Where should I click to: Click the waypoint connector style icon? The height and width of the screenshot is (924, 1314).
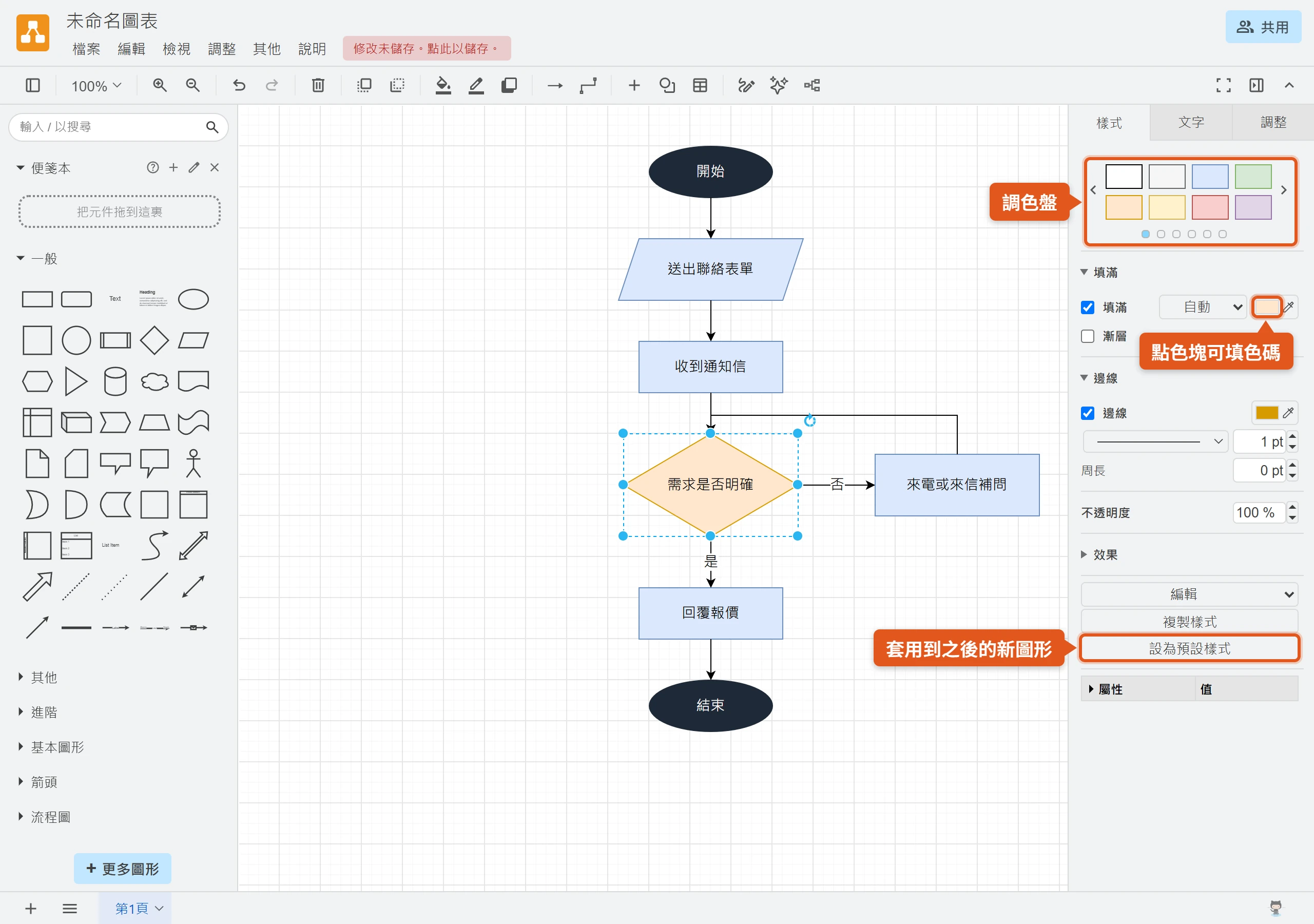[588, 86]
